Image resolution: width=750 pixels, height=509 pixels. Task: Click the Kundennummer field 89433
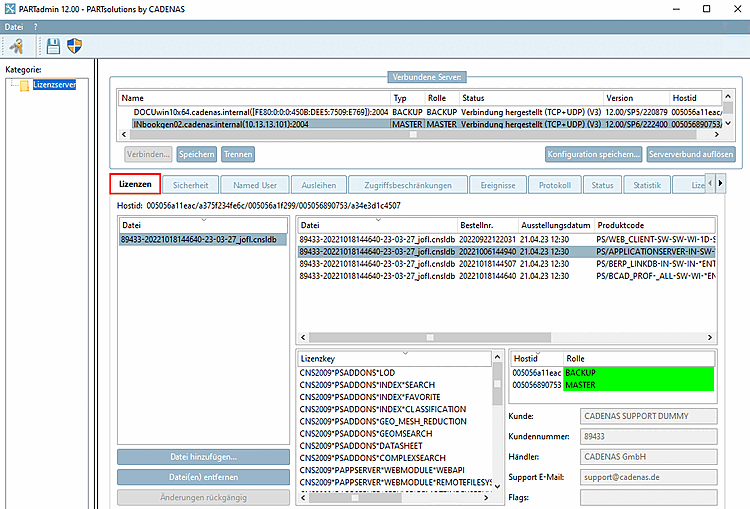point(649,436)
